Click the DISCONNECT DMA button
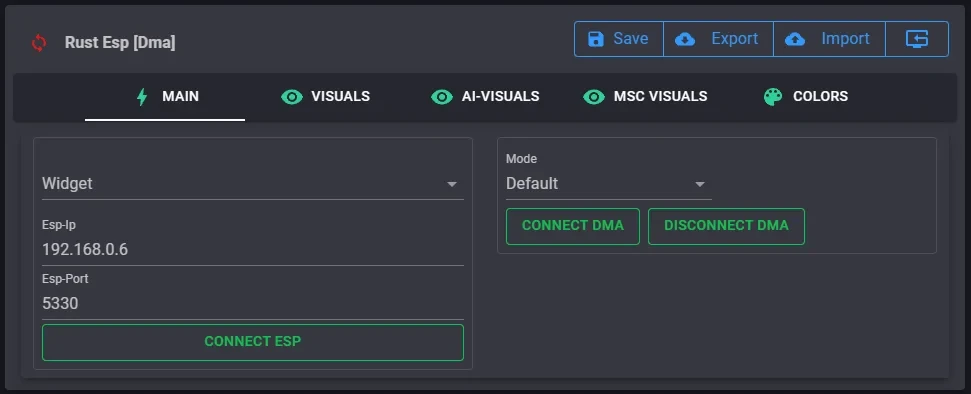 pyautogui.click(x=726, y=226)
